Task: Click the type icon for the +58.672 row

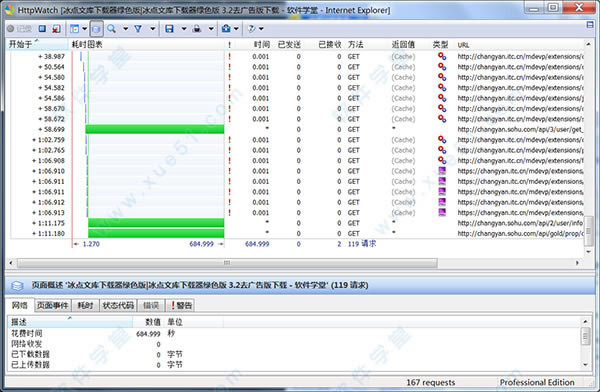Action: click(x=442, y=119)
